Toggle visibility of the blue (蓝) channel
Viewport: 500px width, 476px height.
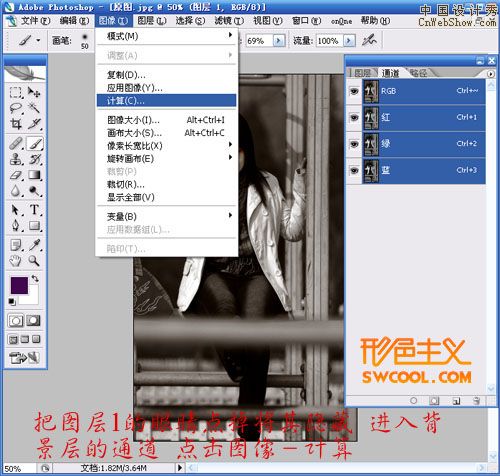click(x=354, y=170)
